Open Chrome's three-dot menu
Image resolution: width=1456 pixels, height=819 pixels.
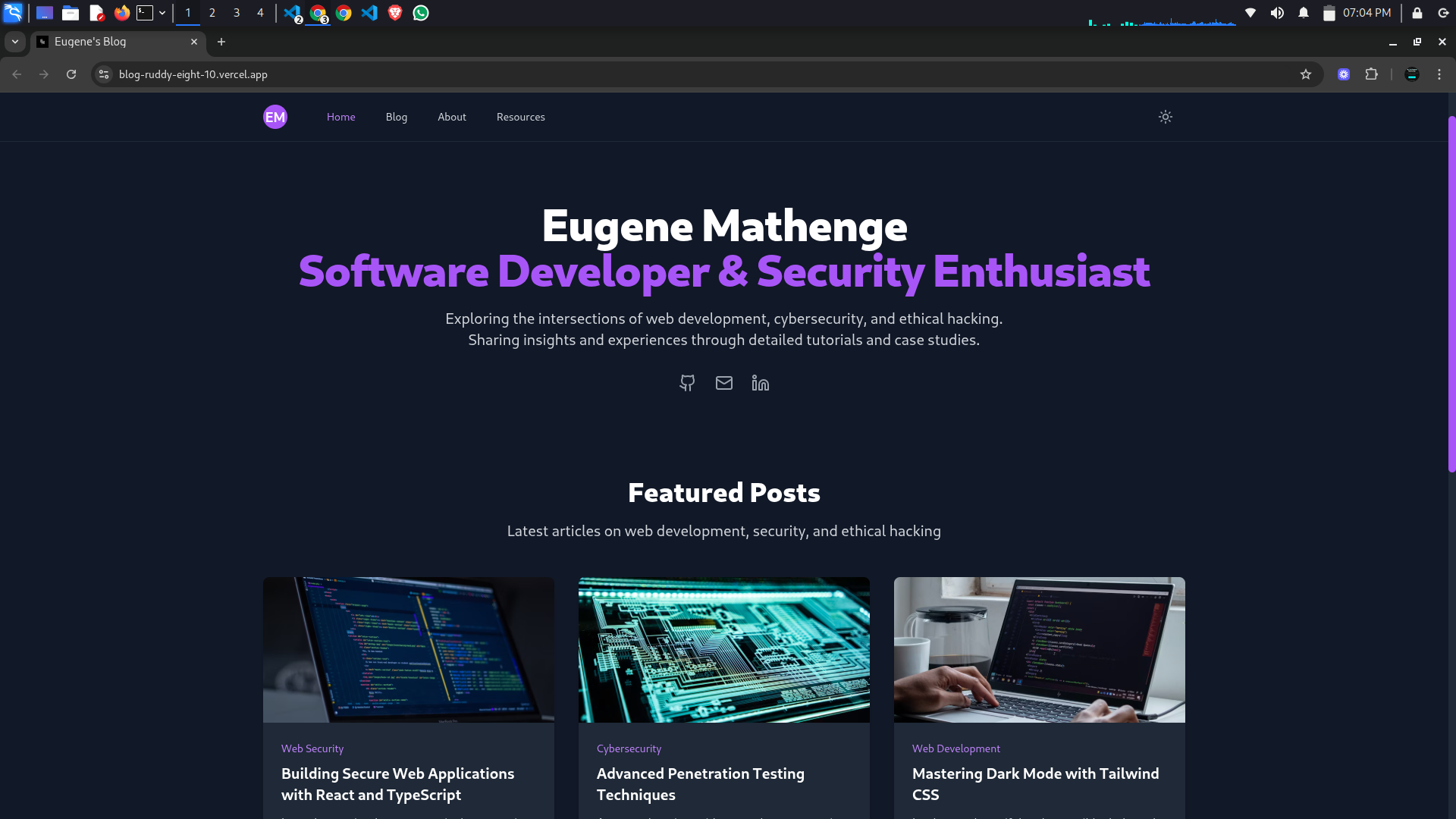pyautogui.click(x=1440, y=74)
